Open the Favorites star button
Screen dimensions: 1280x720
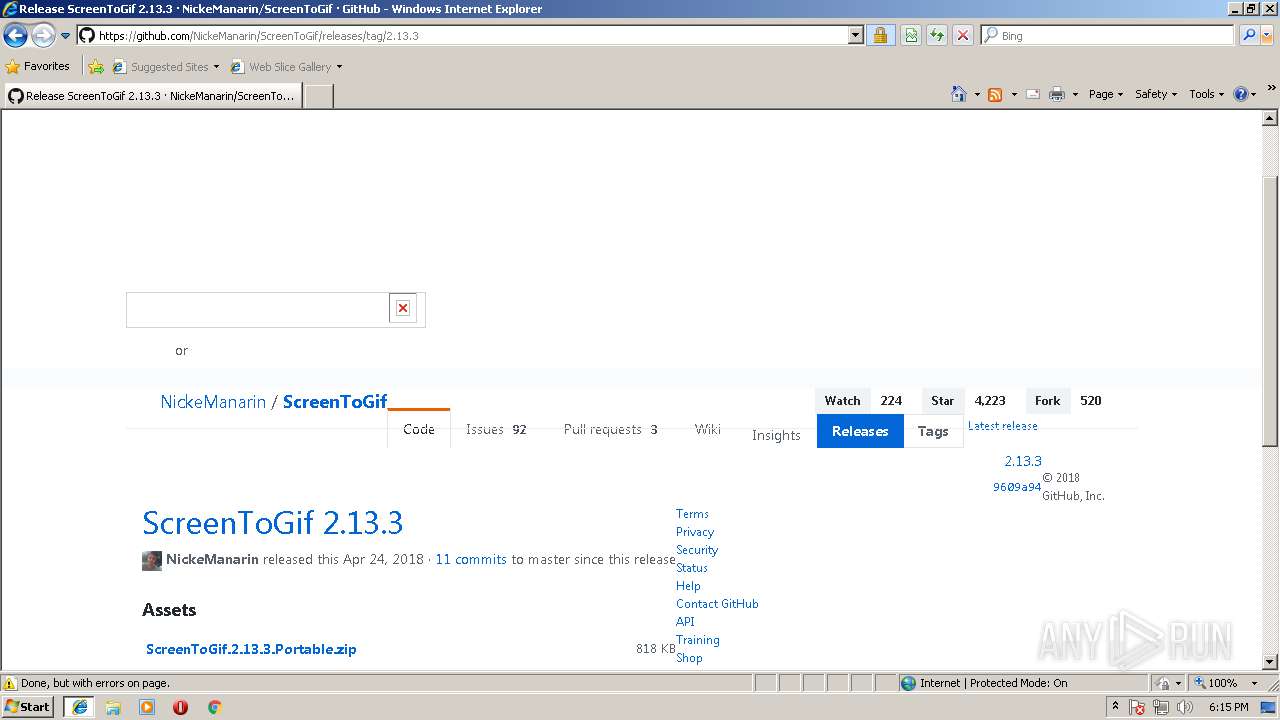point(38,66)
